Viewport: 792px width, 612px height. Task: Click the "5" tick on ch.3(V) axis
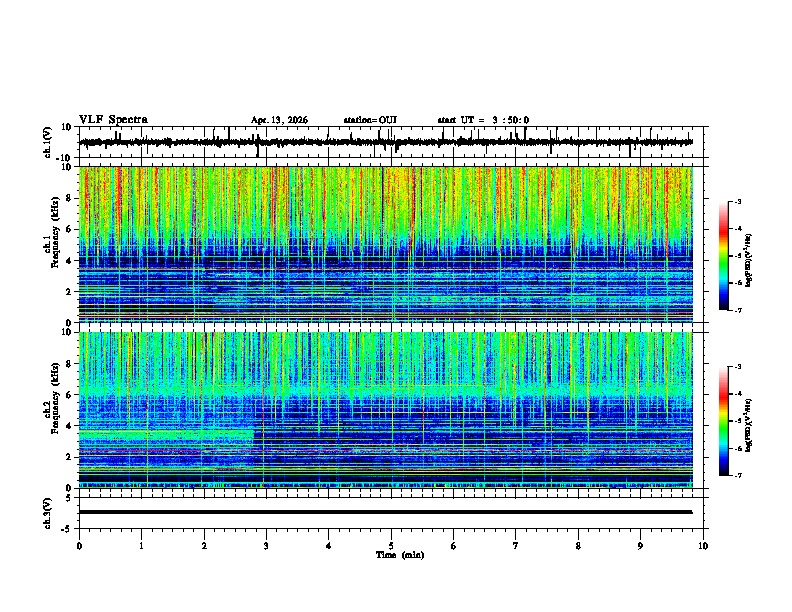[70, 498]
